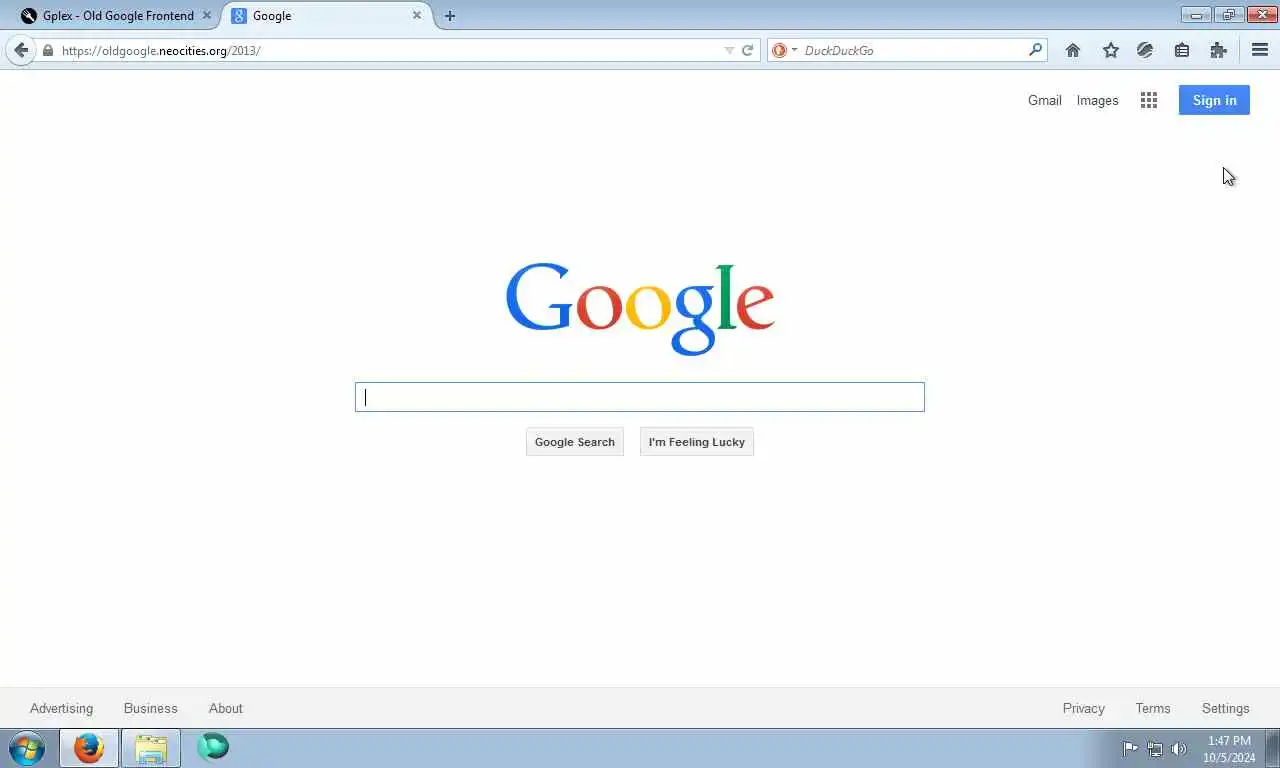Click the round globe toolbar icon beside the star
This screenshot has height=768, width=1280.
pyautogui.click(x=1145, y=50)
